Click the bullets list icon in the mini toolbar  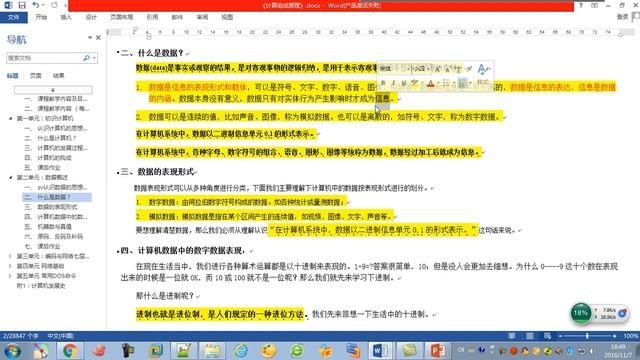[x=446, y=83]
